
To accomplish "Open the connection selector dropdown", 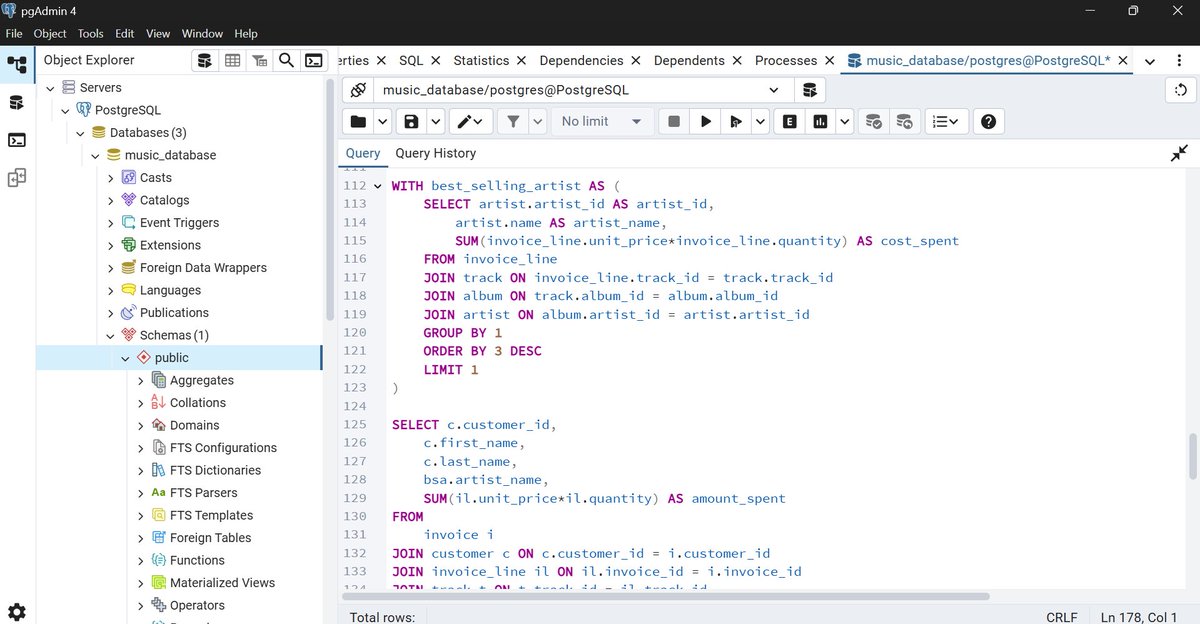I will 774,90.
